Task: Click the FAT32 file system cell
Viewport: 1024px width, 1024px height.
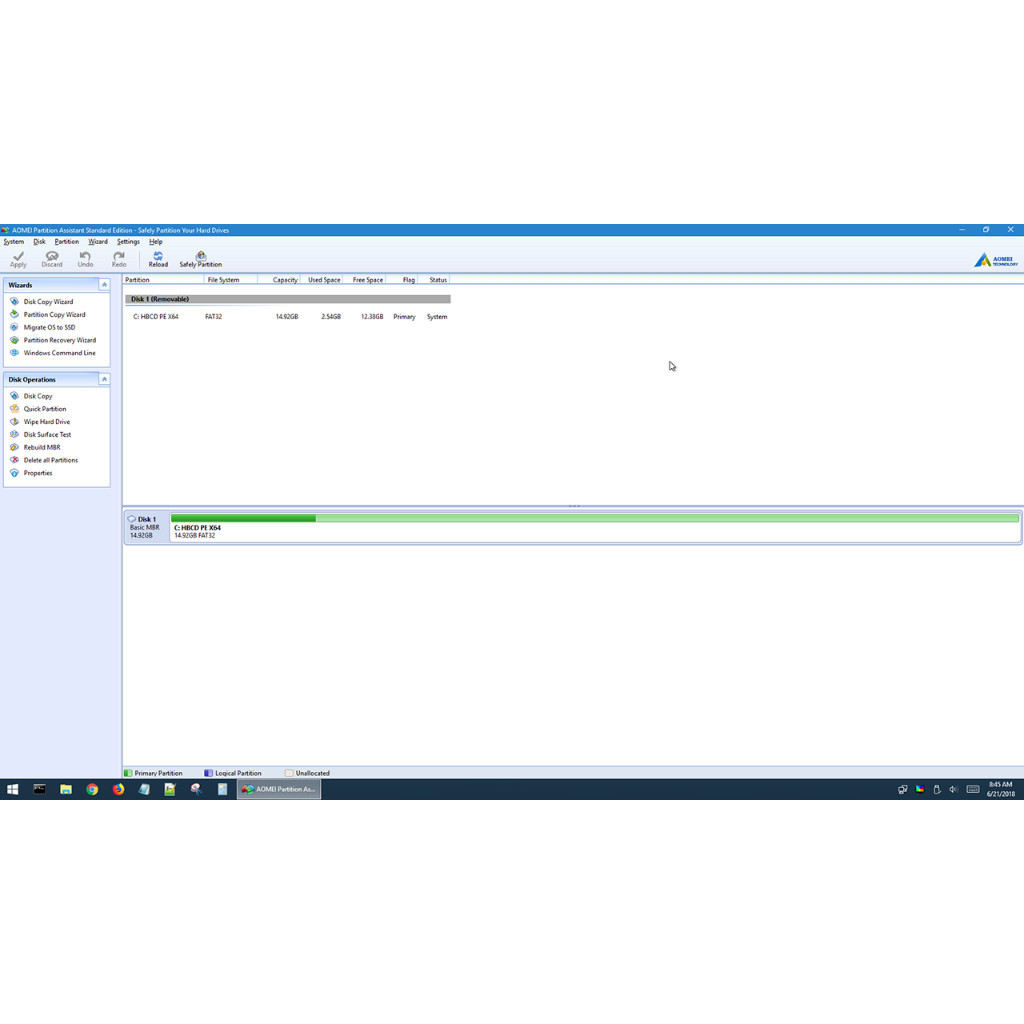Action: coord(214,317)
